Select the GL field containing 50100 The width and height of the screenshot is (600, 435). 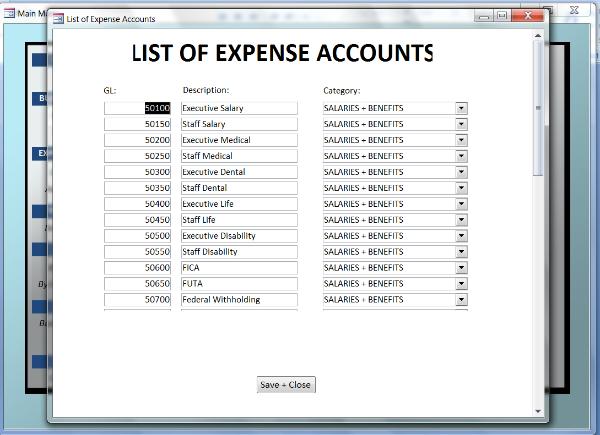click(x=138, y=108)
